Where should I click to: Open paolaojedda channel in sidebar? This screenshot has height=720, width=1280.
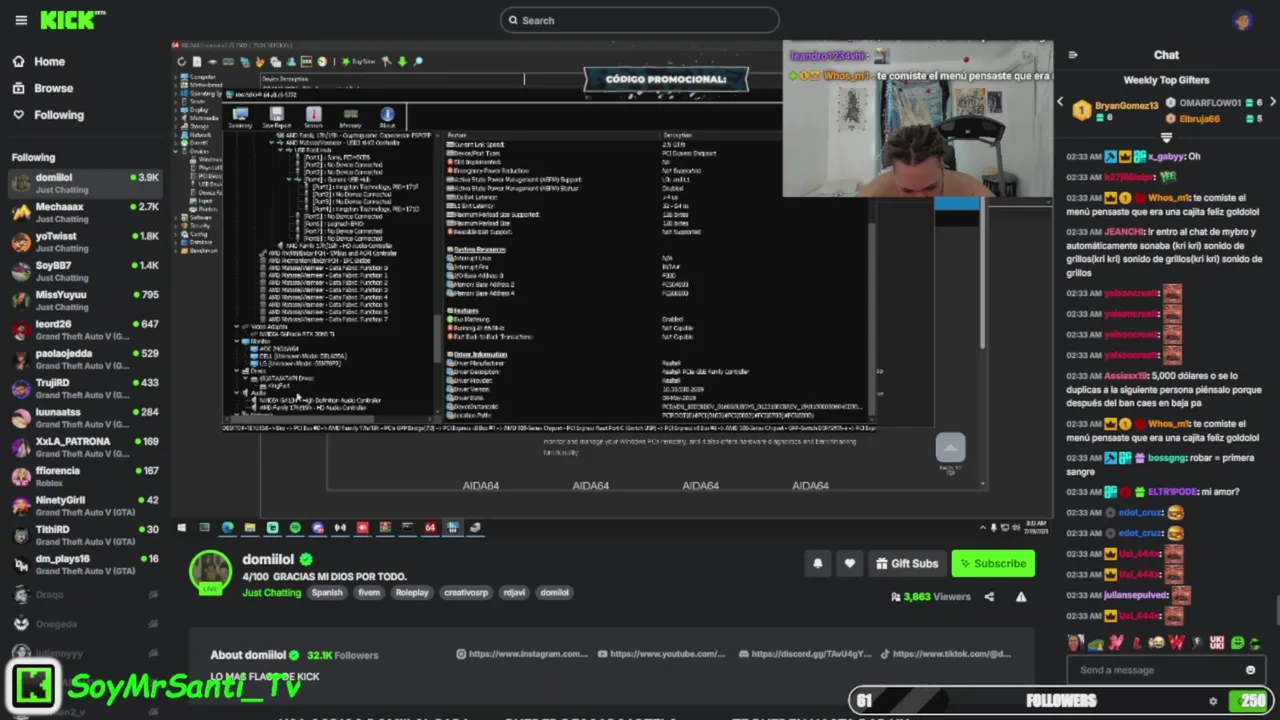(x=85, y=359)
